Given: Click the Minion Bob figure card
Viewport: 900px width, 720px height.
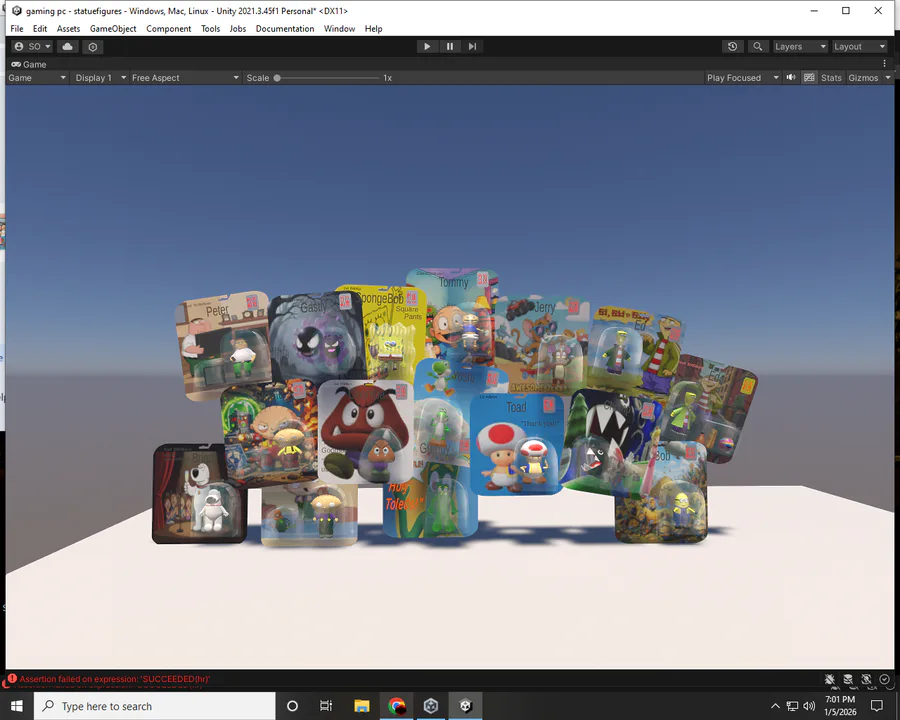Looking at the screenshot, I should (x=660, y=494).
